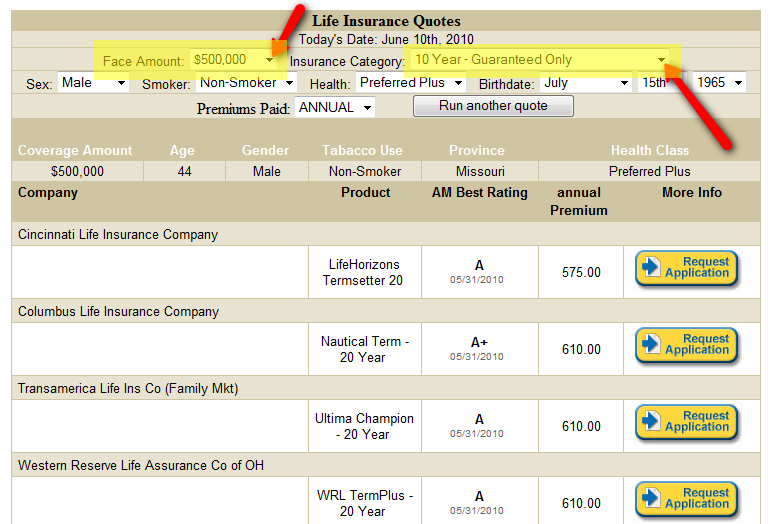Click the AM Best Rating column header

479,193
